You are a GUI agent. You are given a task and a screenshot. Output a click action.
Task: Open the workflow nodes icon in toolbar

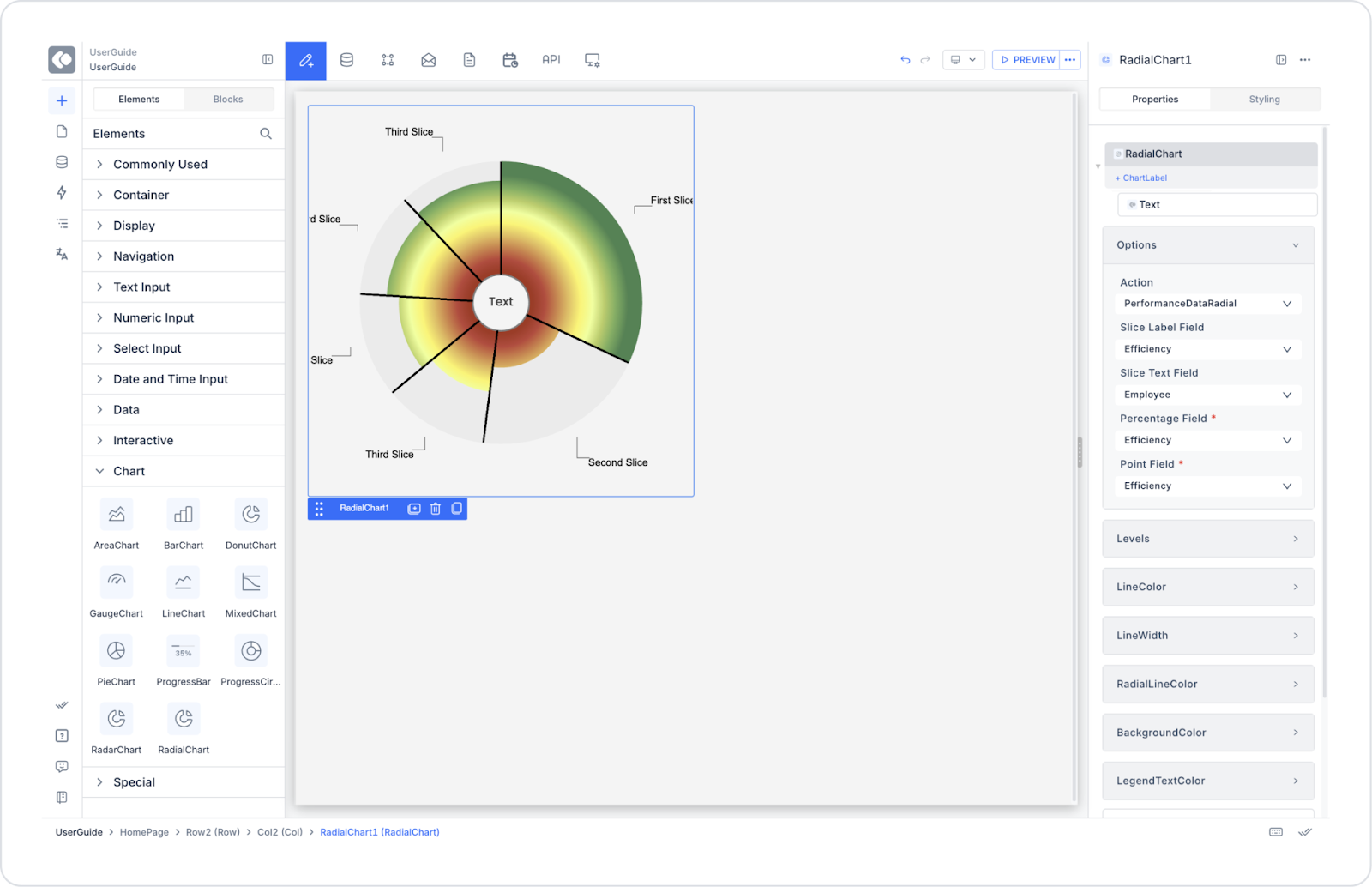tap(388, 60)
